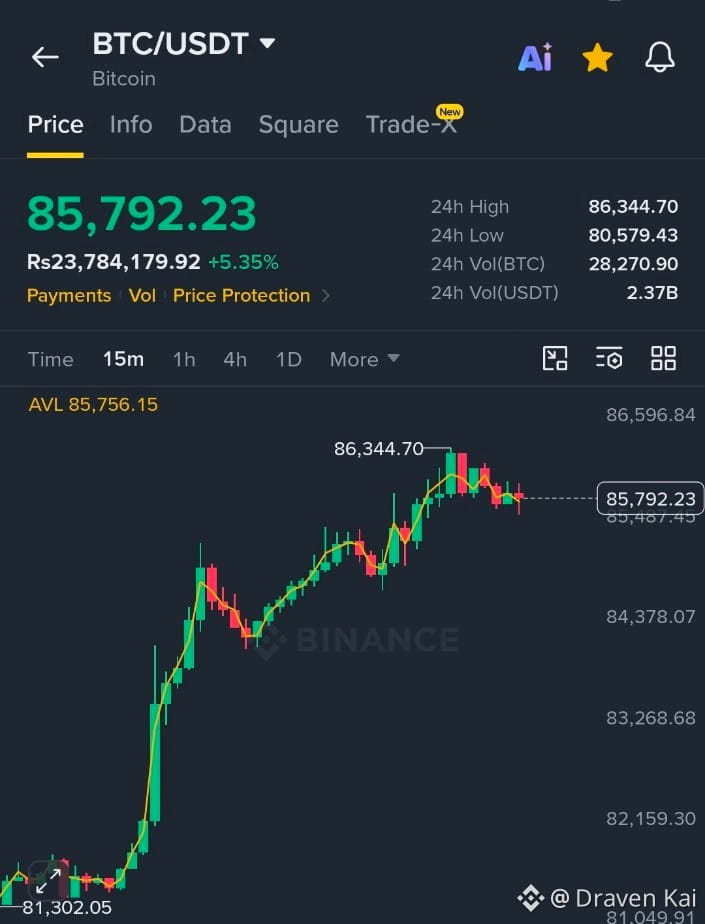Screen dimensions: 705x924
Task: Select the 4h timeframe
Action: [x=235, y=359]
